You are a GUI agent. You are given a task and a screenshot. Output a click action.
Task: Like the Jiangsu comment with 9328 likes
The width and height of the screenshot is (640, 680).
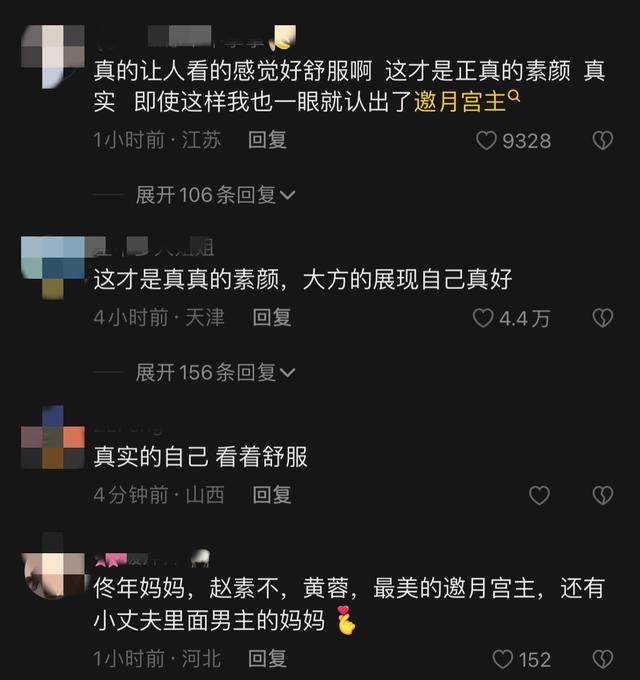[x=486, y=141]
